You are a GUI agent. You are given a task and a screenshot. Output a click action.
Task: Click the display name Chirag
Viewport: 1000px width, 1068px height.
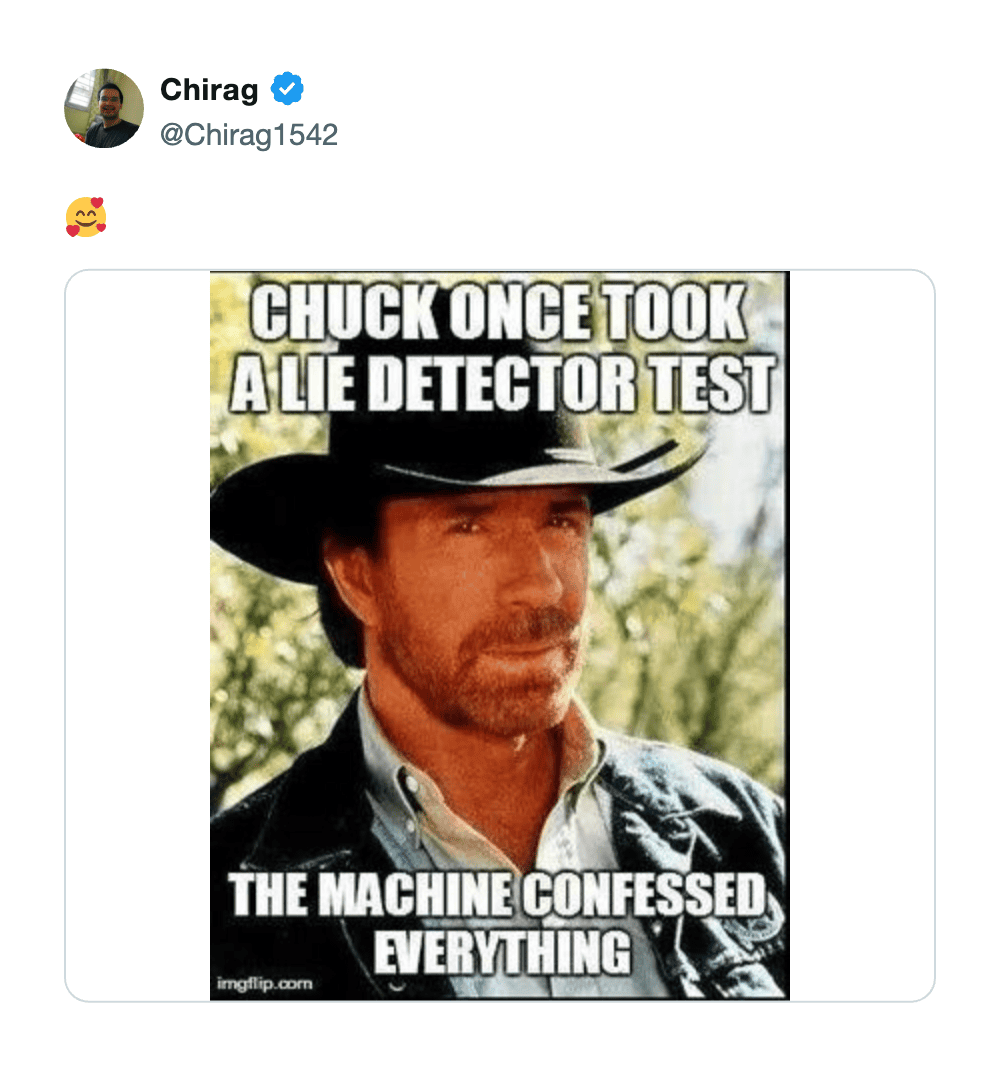click(x=209, y=90)
